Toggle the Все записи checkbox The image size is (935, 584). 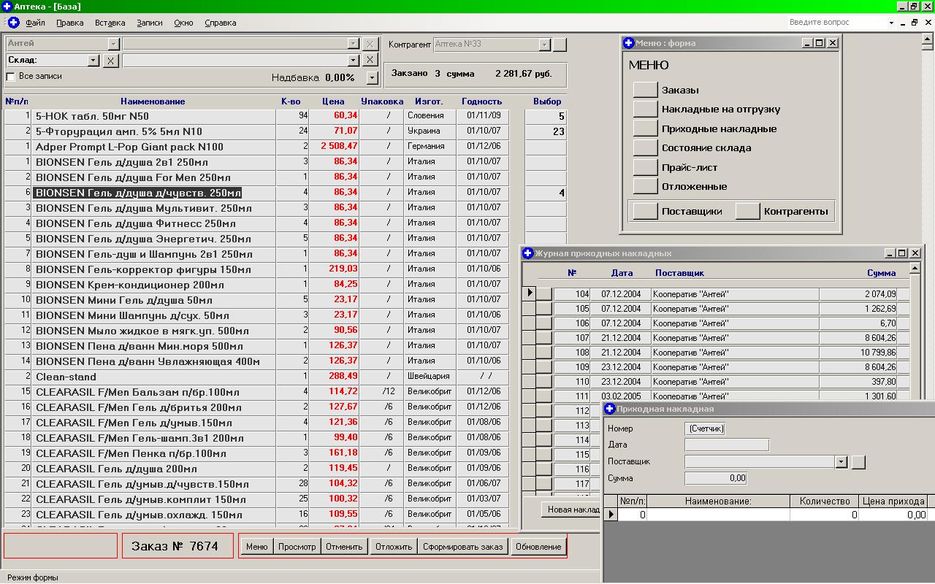[10, 76]
